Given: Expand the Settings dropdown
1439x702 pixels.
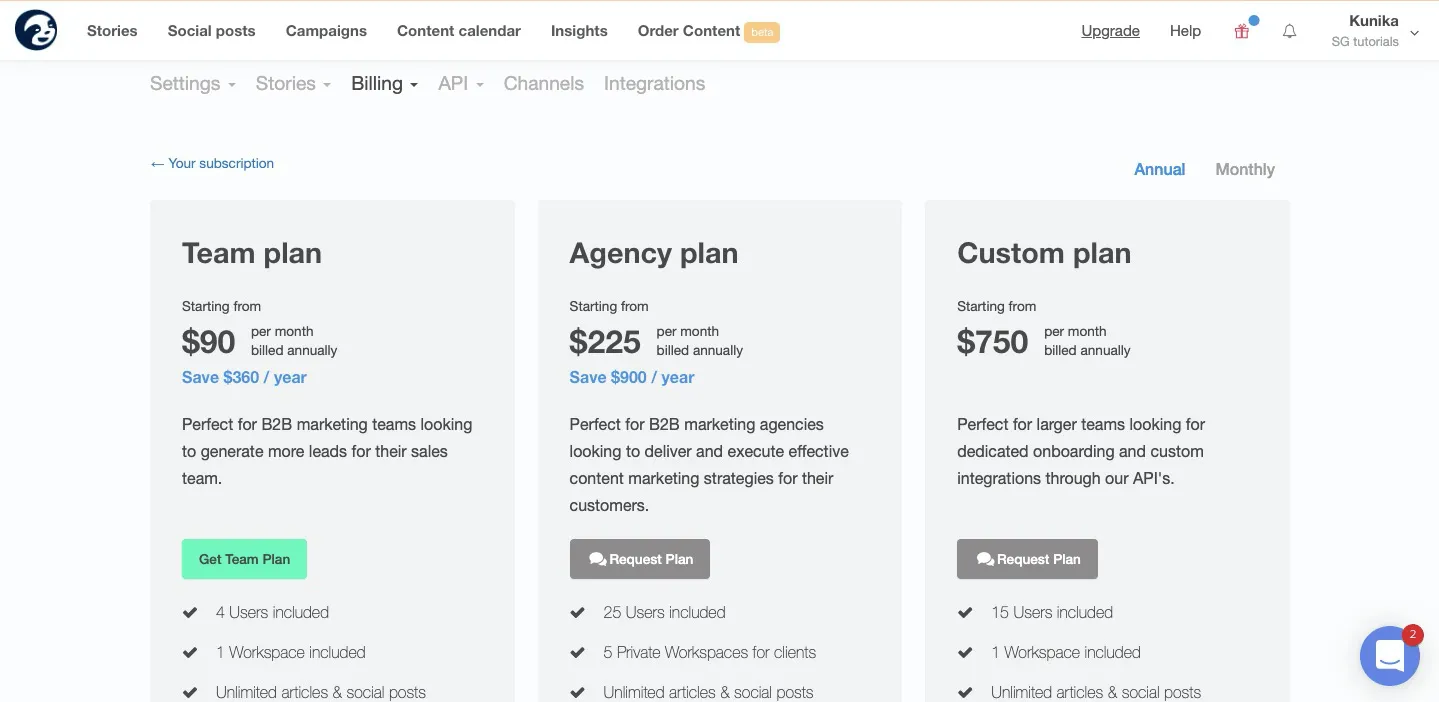Looking at the screenshot, I should point(193,84).
